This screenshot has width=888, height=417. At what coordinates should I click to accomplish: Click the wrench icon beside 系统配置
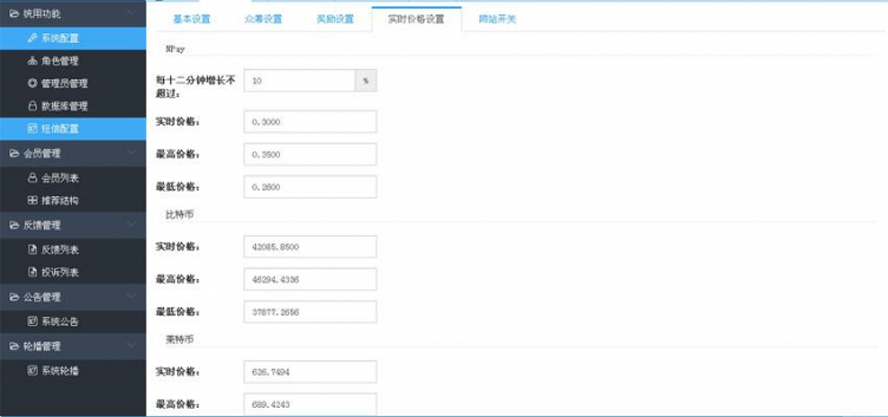click(32, 39)
